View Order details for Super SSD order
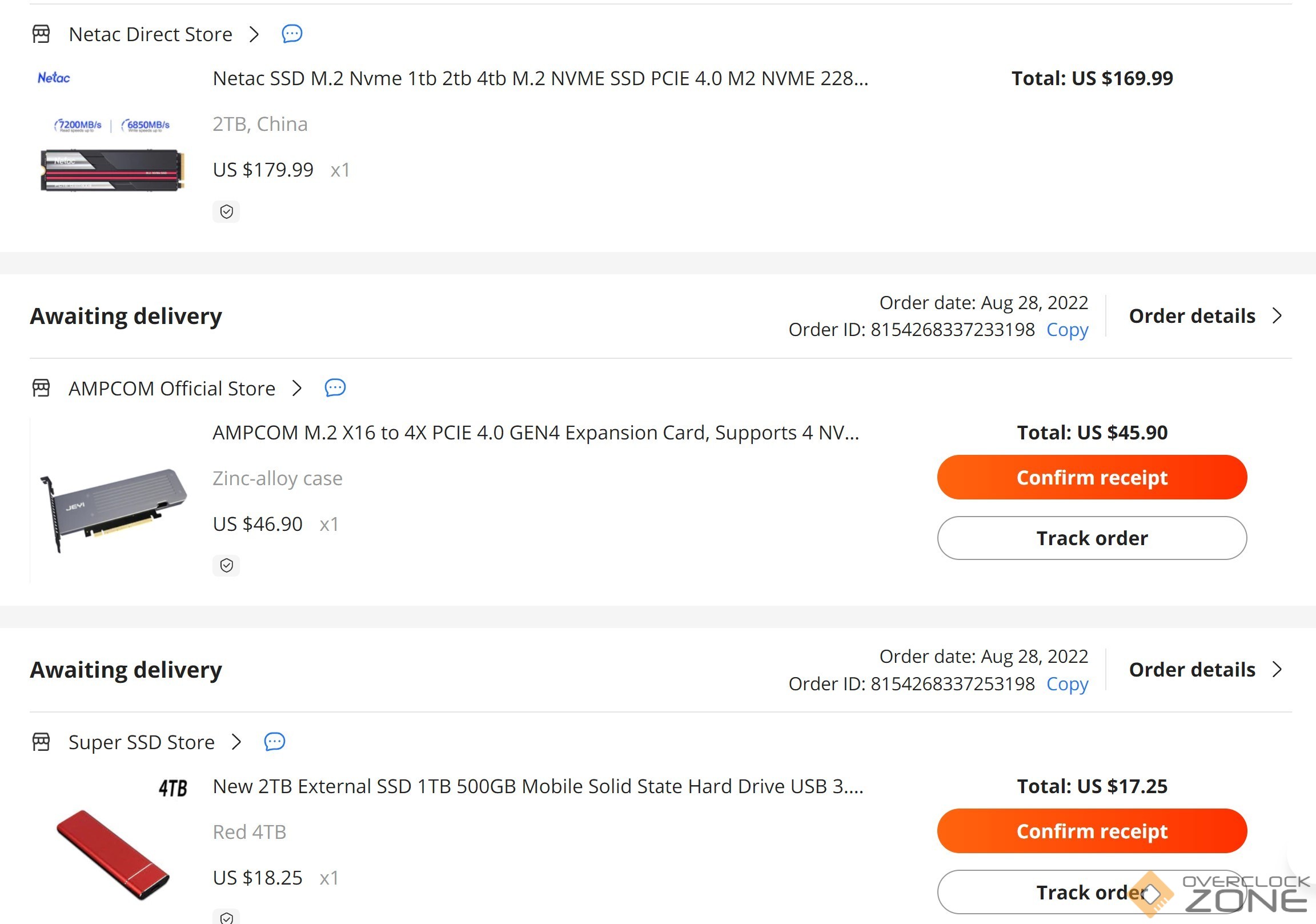This screenshot has width=1316, height=924. coord(1204,670)
